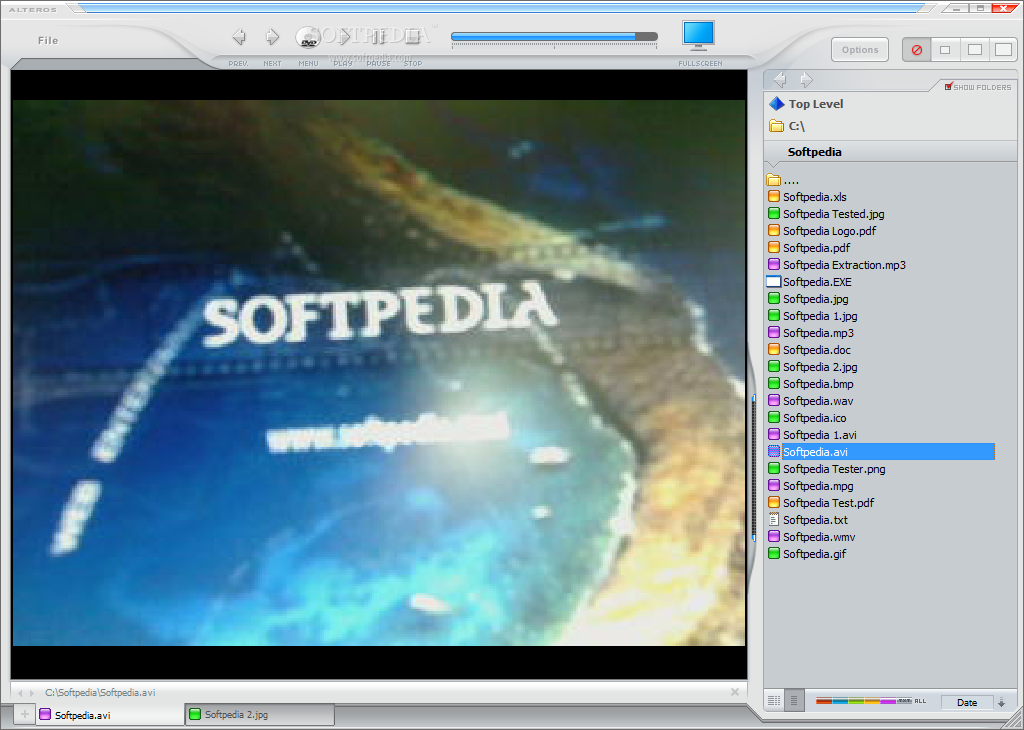Click the video display area
The image size is (1024, 730).
(x=379, y=373)
